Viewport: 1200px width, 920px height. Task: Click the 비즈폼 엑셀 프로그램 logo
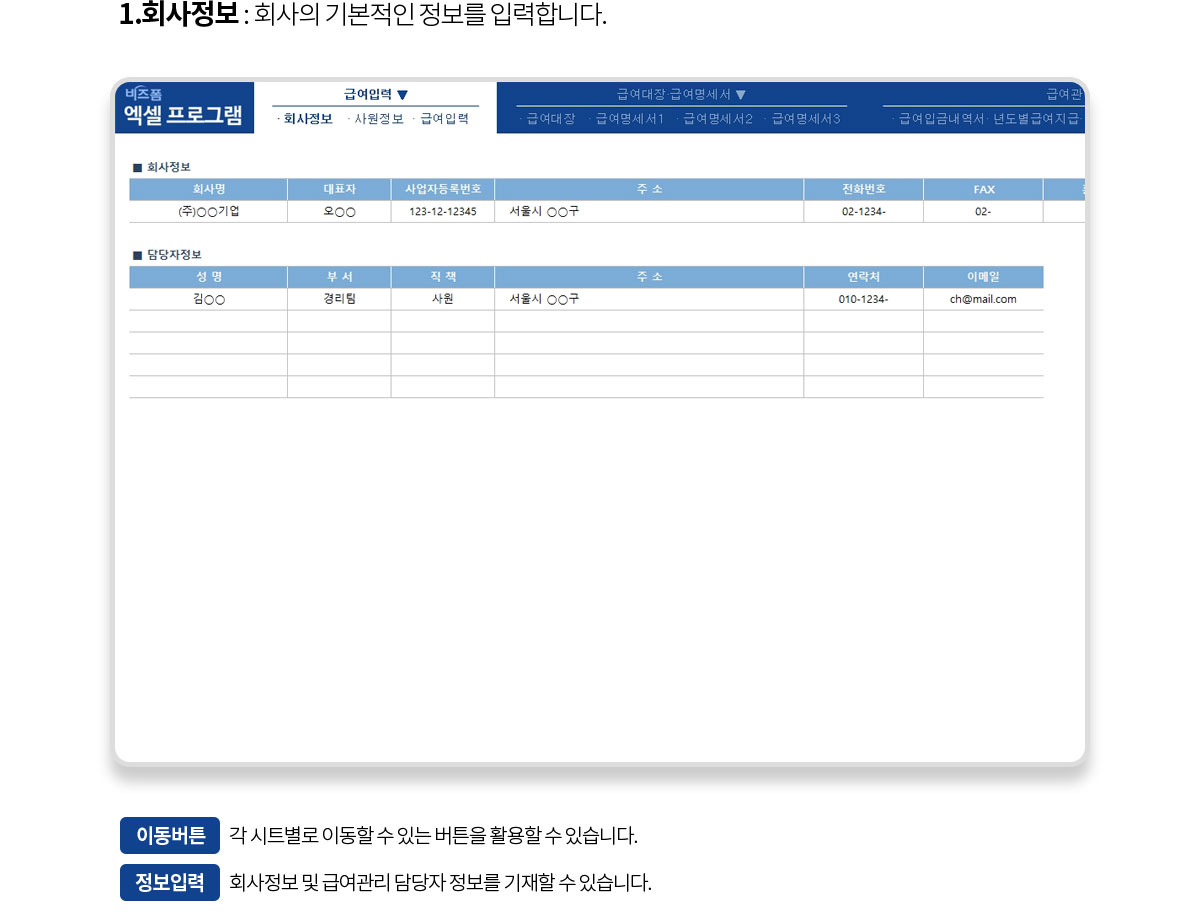[184, 107]
